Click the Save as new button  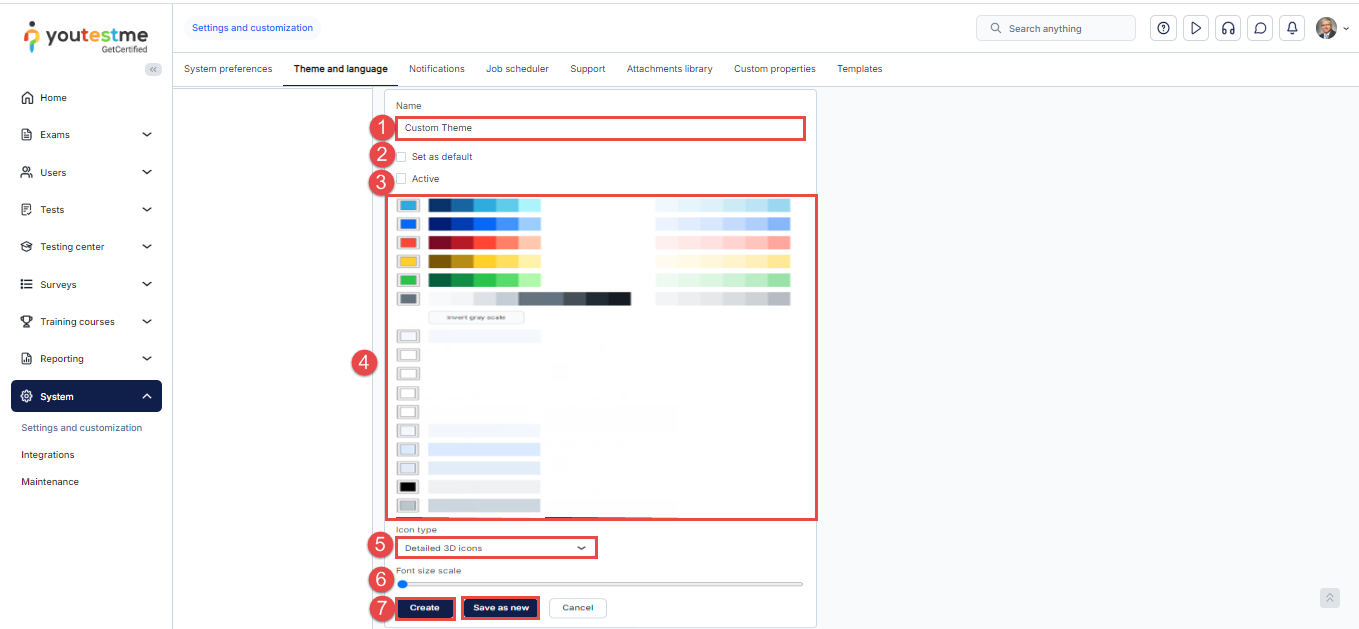[x=501, y=608]
